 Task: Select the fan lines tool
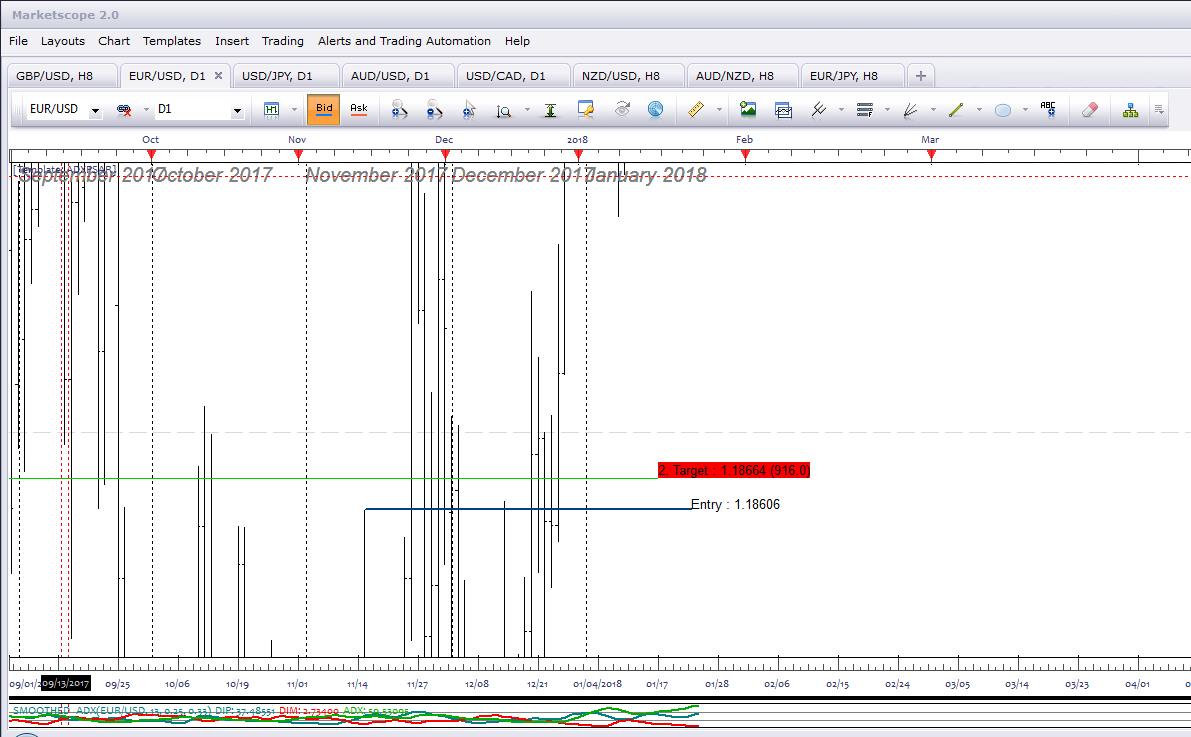tap(911, 110)
